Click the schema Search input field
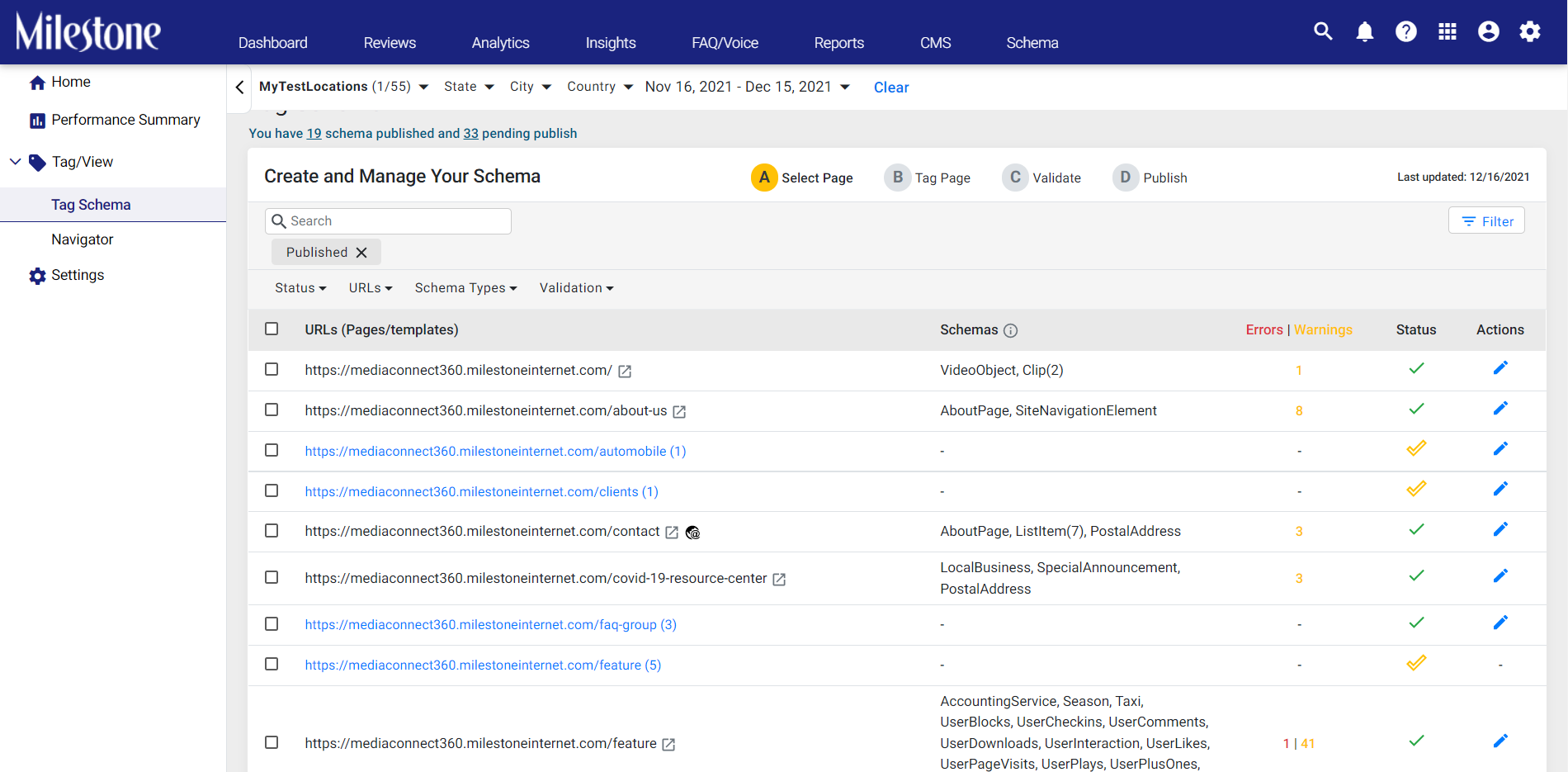The height and width of the screenshot is (772, 1568). [x=388, y=221]
